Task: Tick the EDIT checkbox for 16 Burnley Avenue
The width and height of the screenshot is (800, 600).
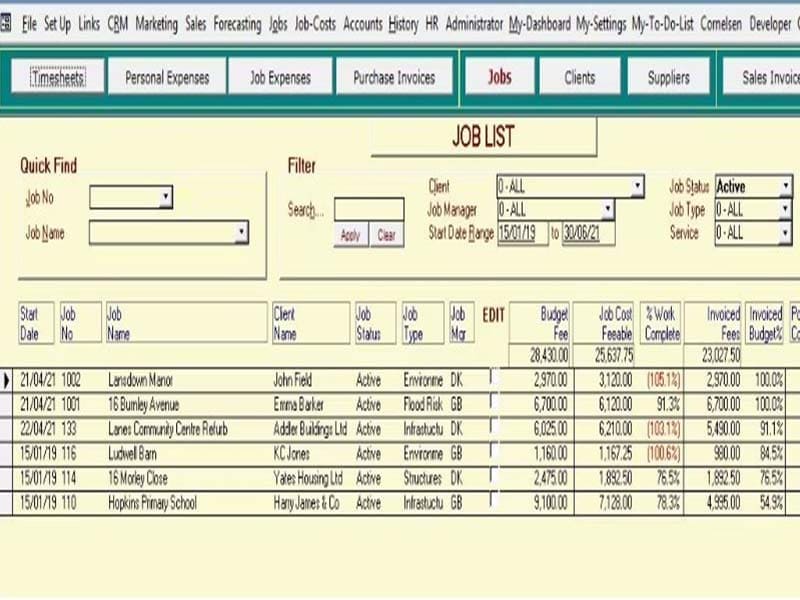Action: [494, 402]
